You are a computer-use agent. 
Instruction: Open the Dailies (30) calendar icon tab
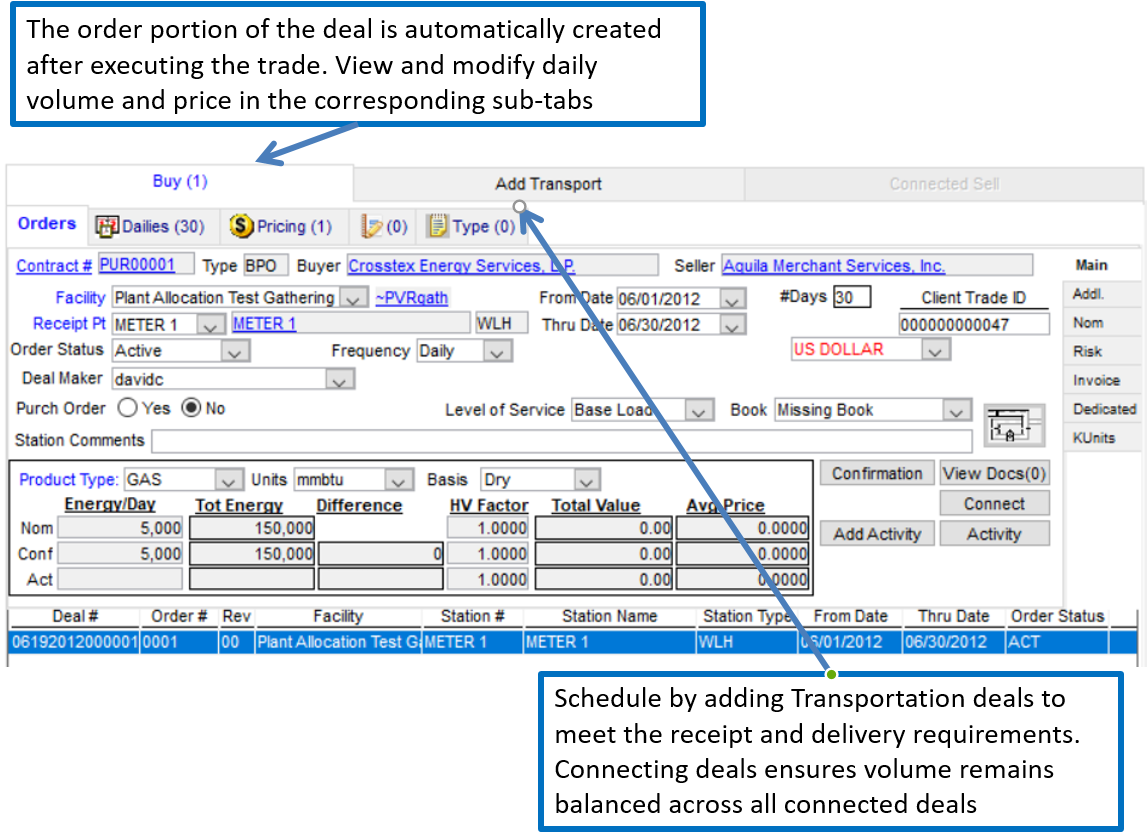pyautogui.click(x=150, y=227)
